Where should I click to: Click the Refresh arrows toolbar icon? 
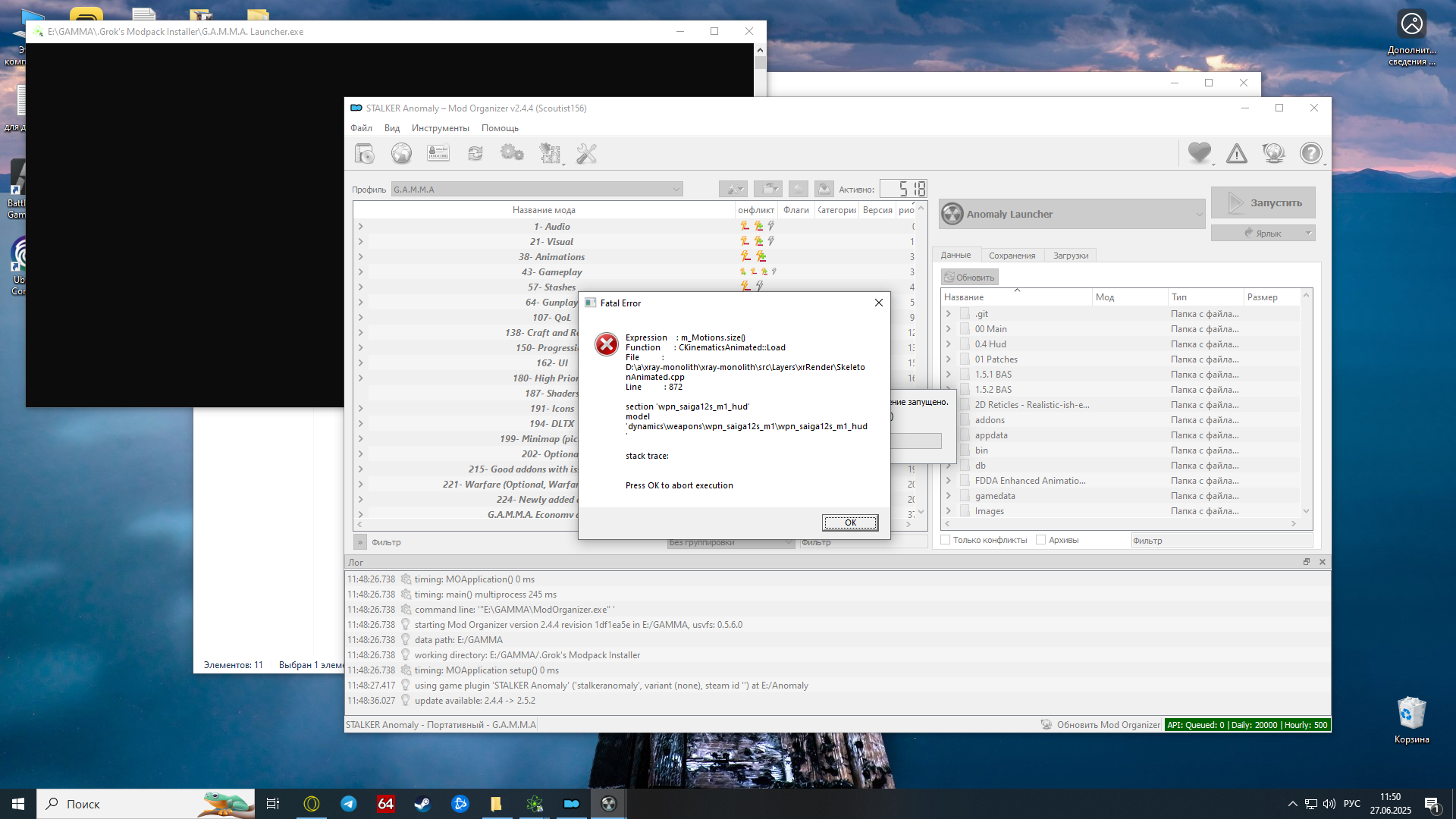tap(475, 154)
